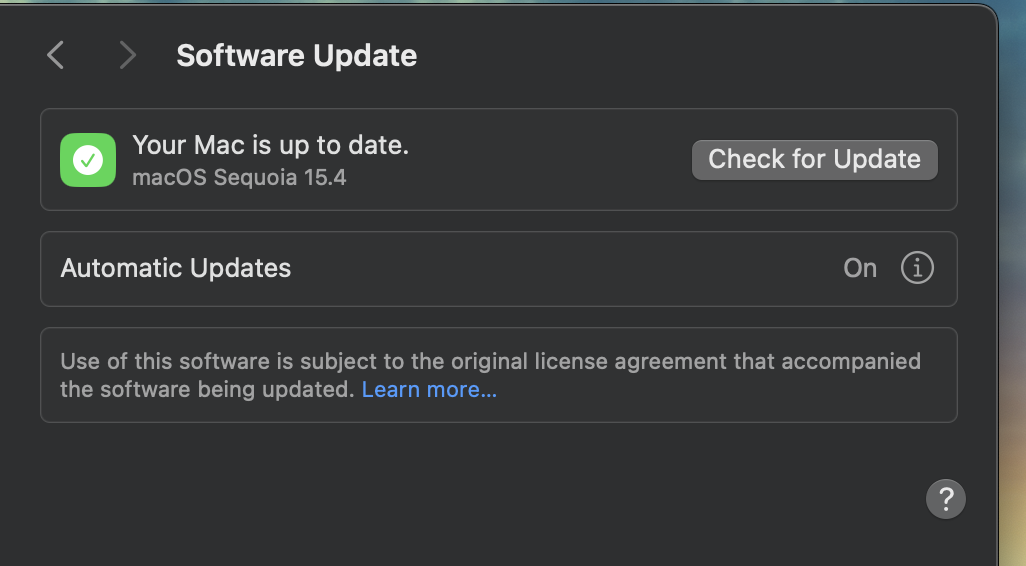Viewport: 1026px width, 566px height.
Task: Click the blank header area right of the title
Action: point(700,56)
